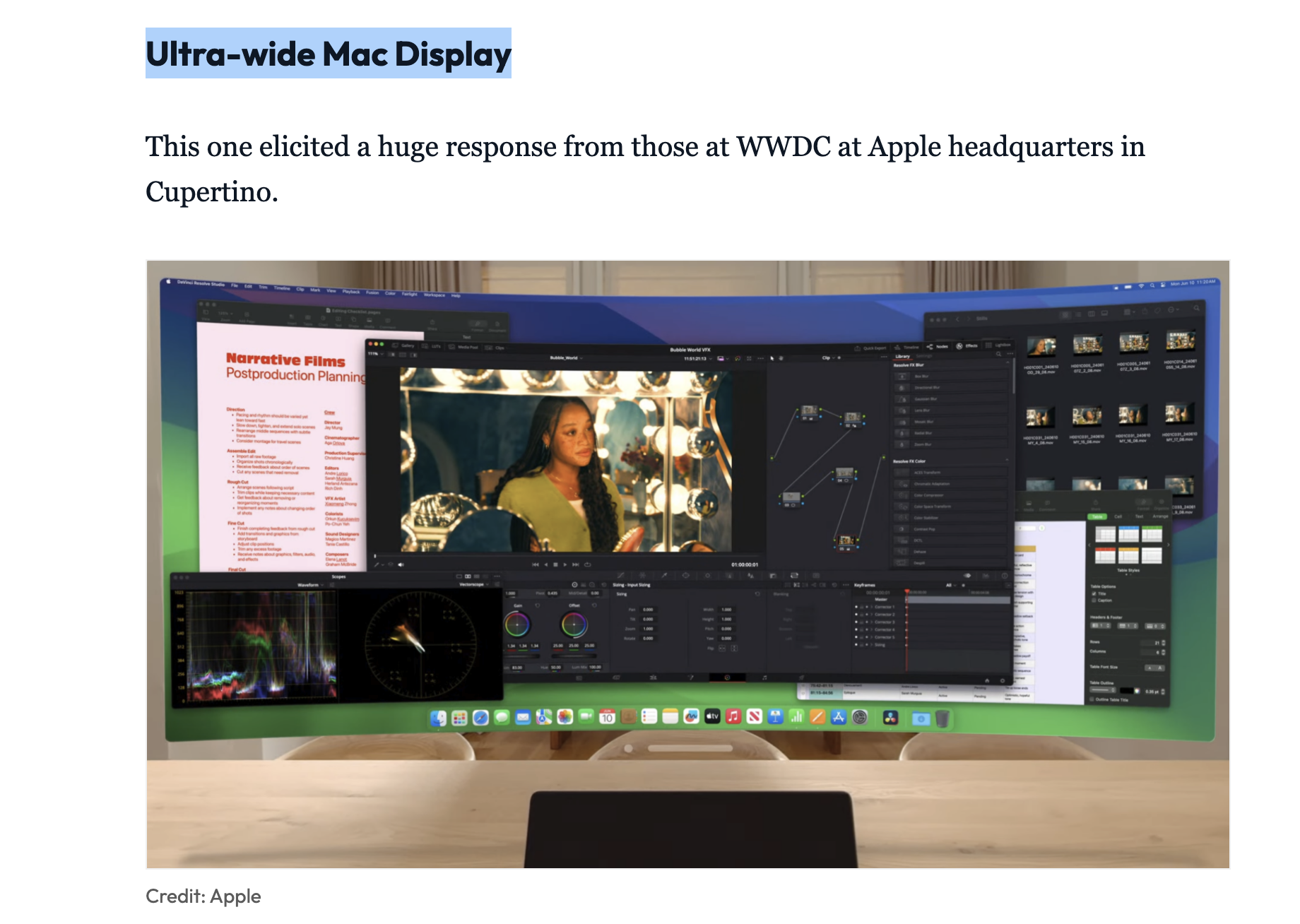Open the Apple TV dock icon

pyautogui.click(x=712, y=717)
